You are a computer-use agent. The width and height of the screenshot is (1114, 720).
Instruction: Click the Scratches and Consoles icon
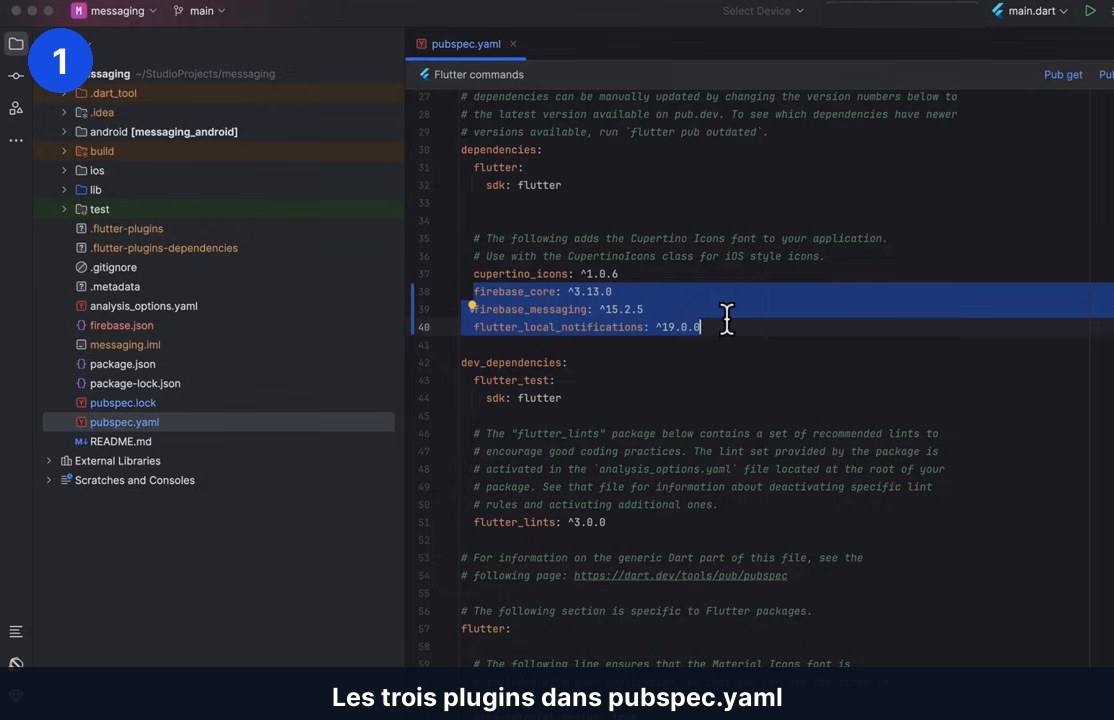66,480
